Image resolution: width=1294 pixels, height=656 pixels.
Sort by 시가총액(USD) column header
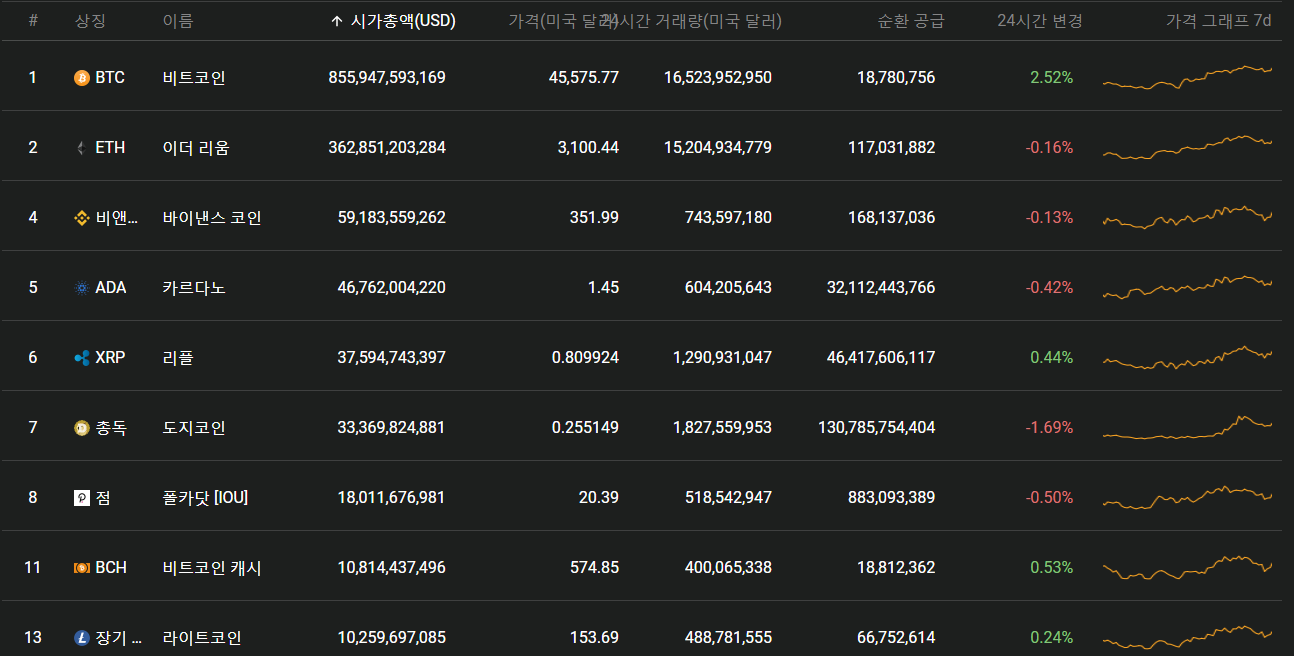coord(403,20)
